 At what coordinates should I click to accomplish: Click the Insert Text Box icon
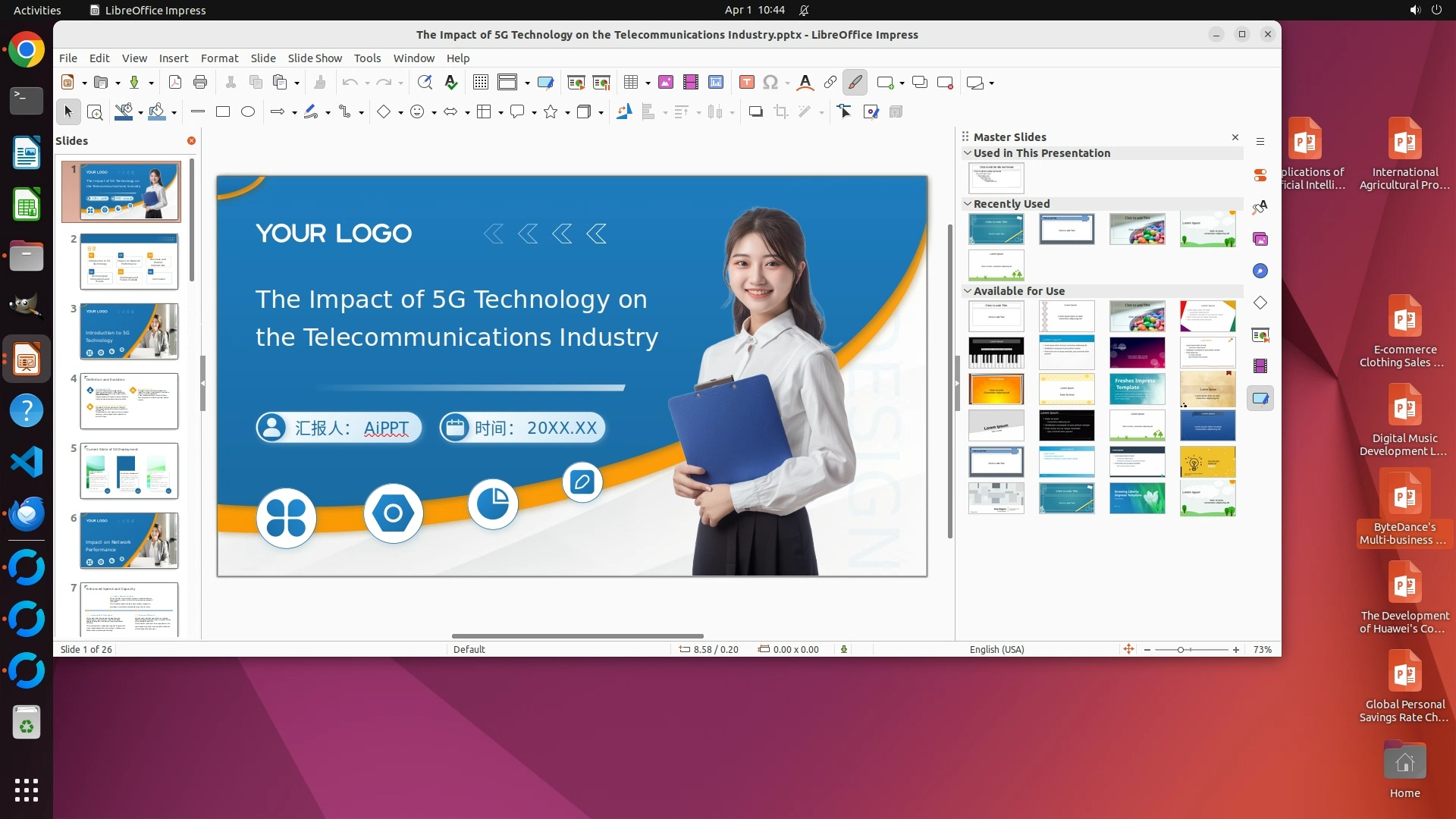coord(746,83)
